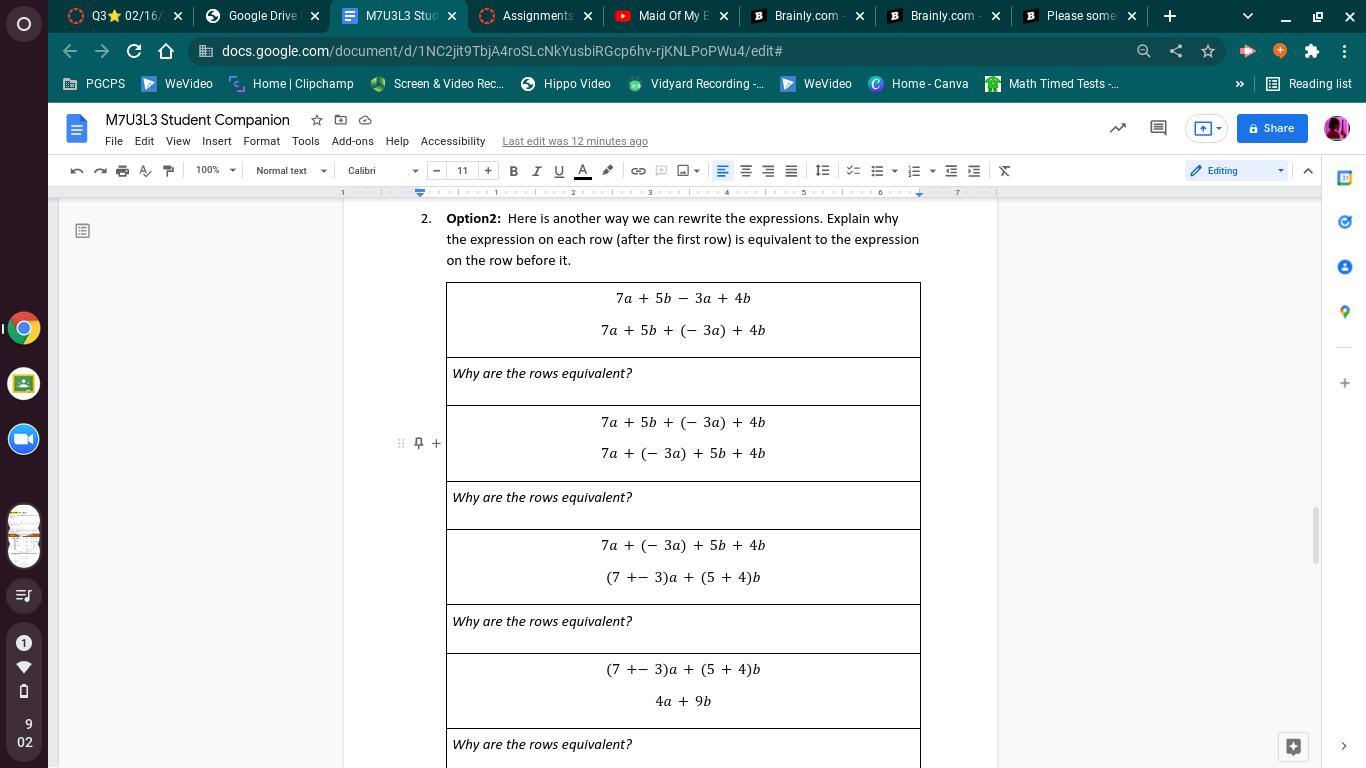Select Right align
The image size is (1366, 768).
click(x=768, y=171)
